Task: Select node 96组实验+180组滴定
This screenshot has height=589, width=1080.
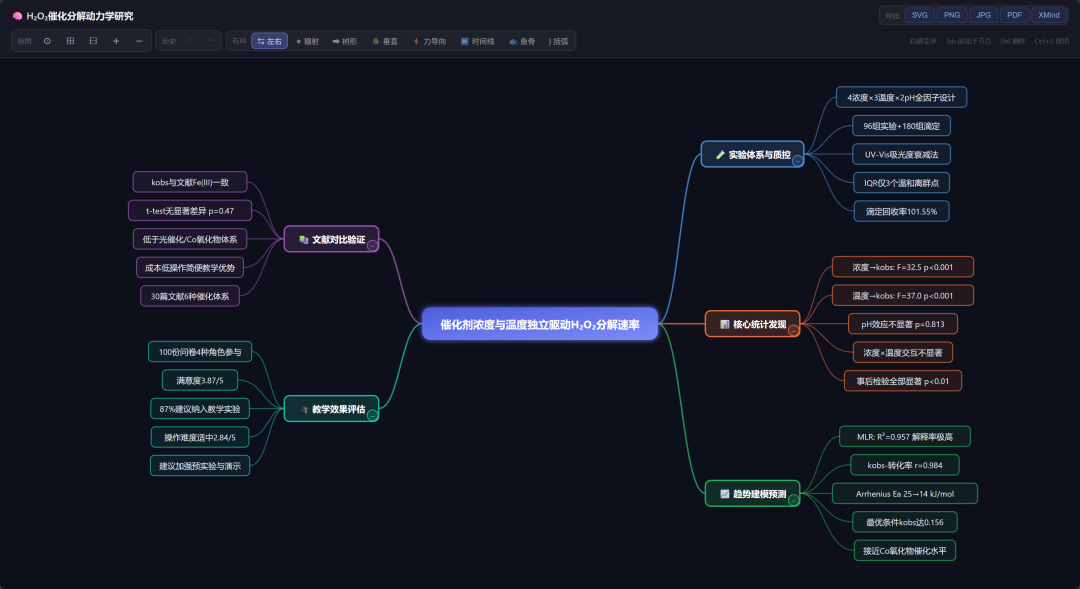Action: pyautogui.click(x=901, y=126)
